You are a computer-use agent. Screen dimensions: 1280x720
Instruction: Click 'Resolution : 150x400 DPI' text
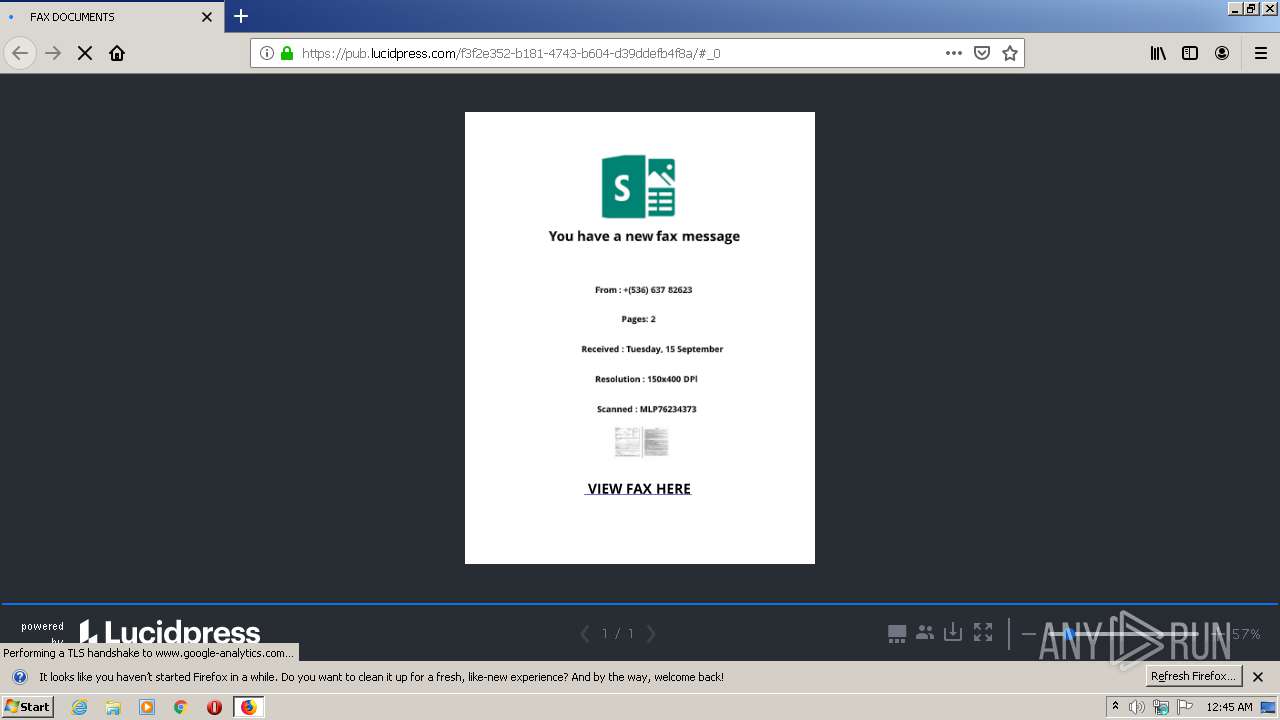[646, 379]
